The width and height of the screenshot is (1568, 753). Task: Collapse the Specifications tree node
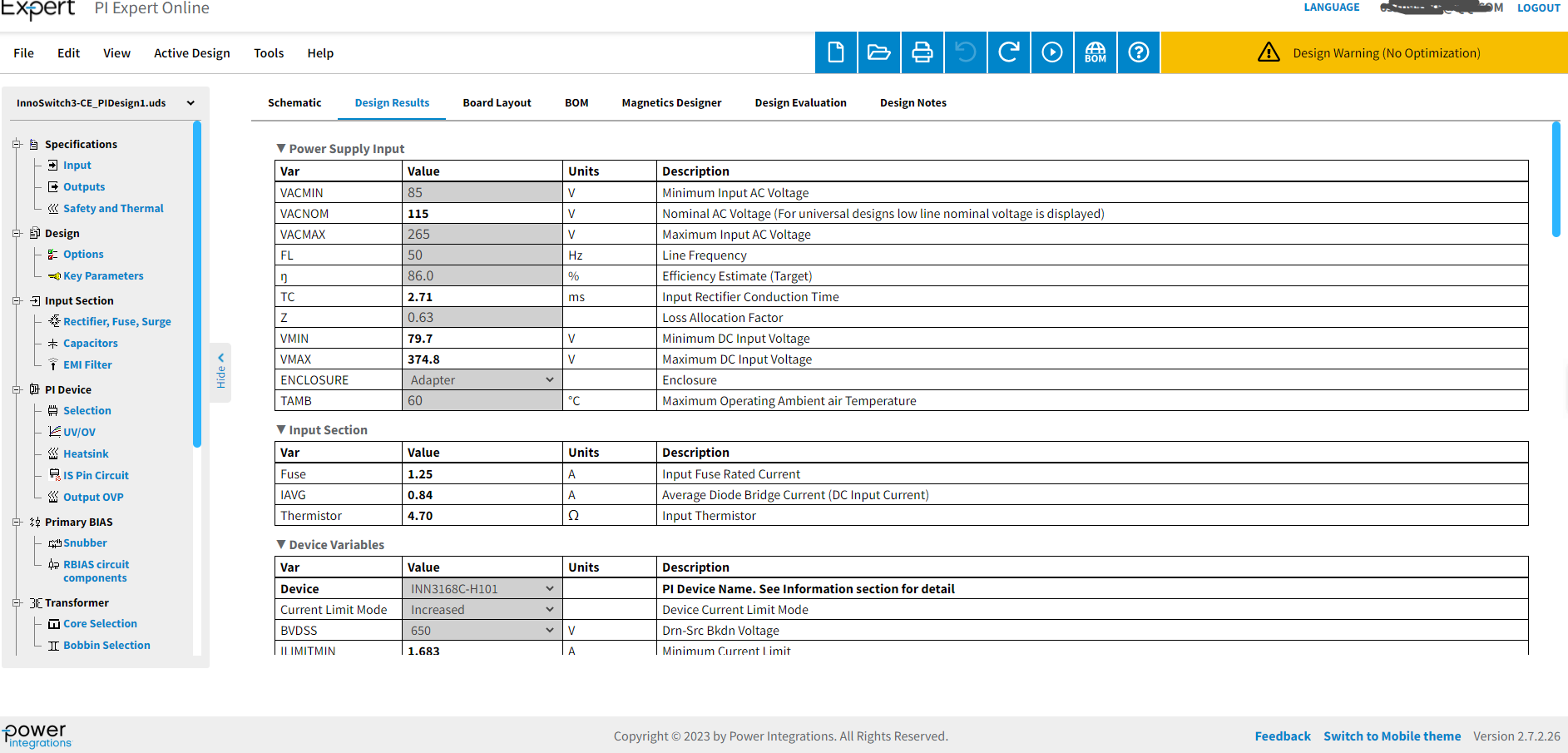pos(17,144)
